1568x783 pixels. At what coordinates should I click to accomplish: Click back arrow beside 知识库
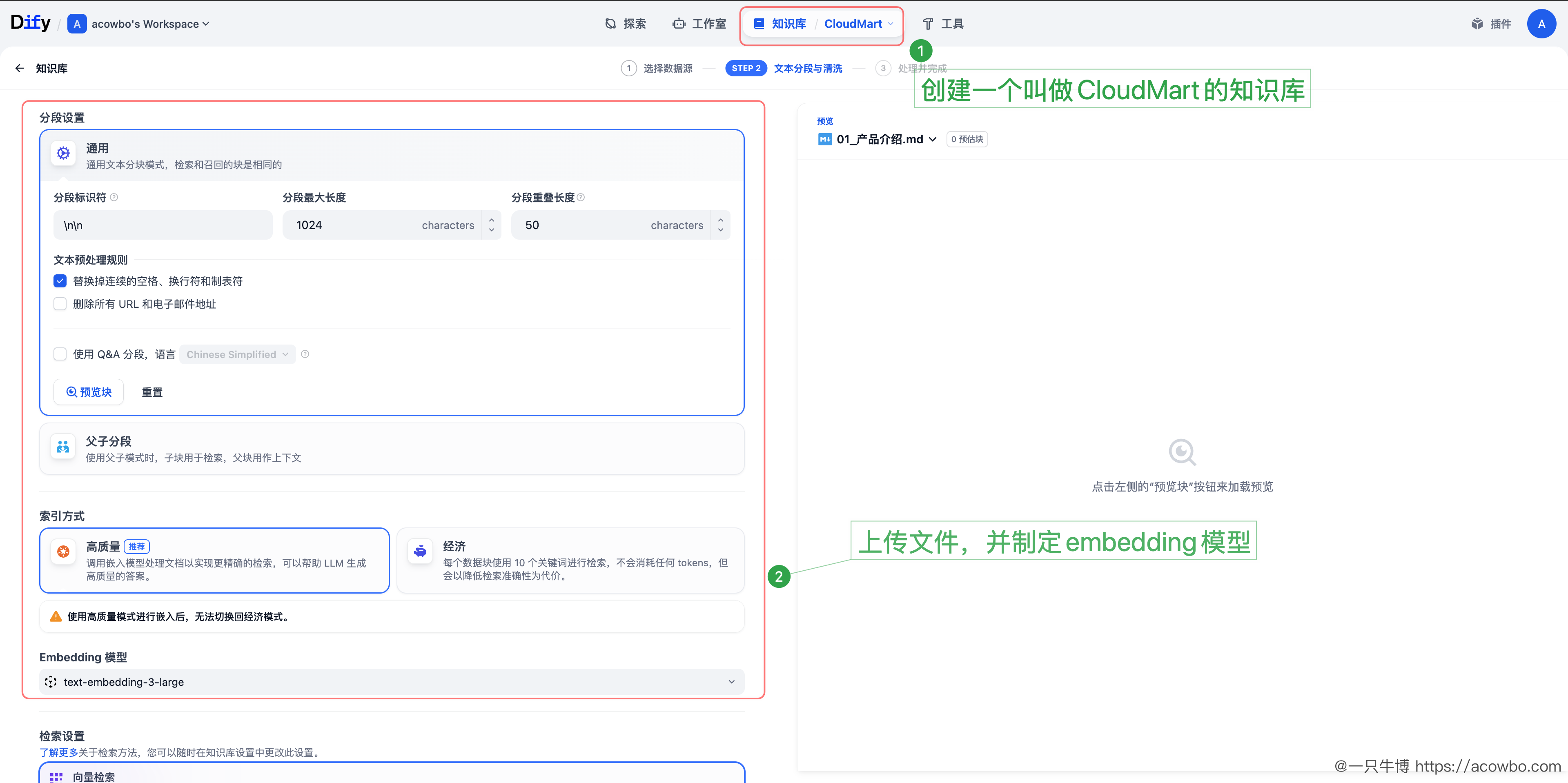click(20, 68)
